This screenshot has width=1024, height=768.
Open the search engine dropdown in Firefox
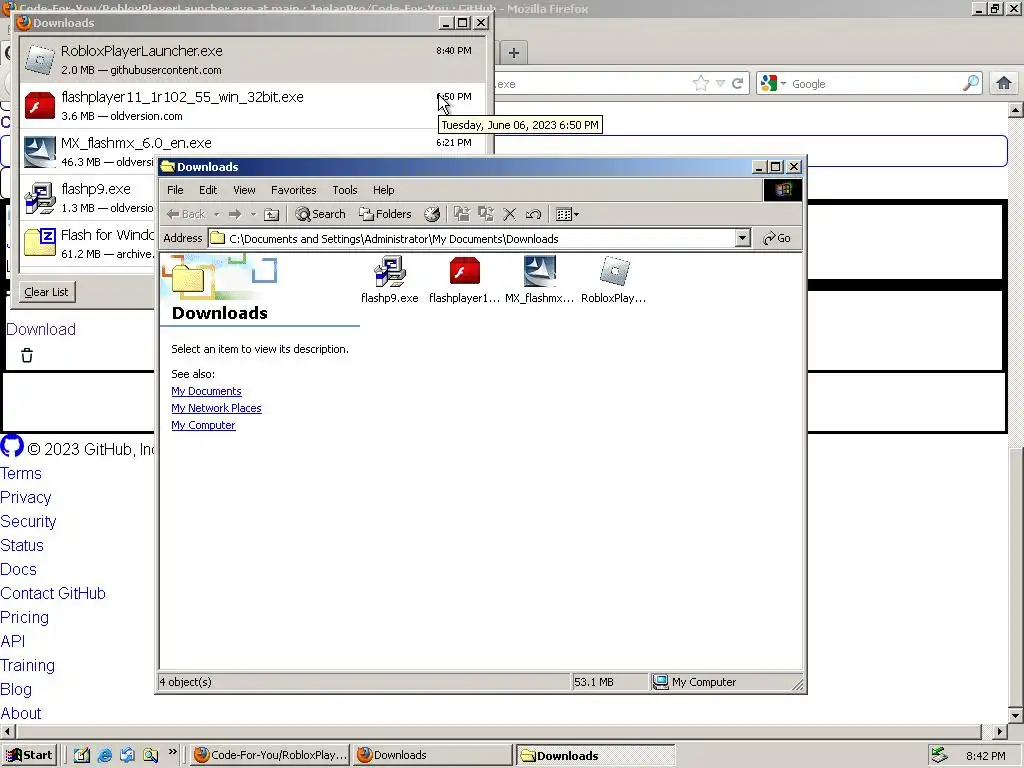point(773,84)
